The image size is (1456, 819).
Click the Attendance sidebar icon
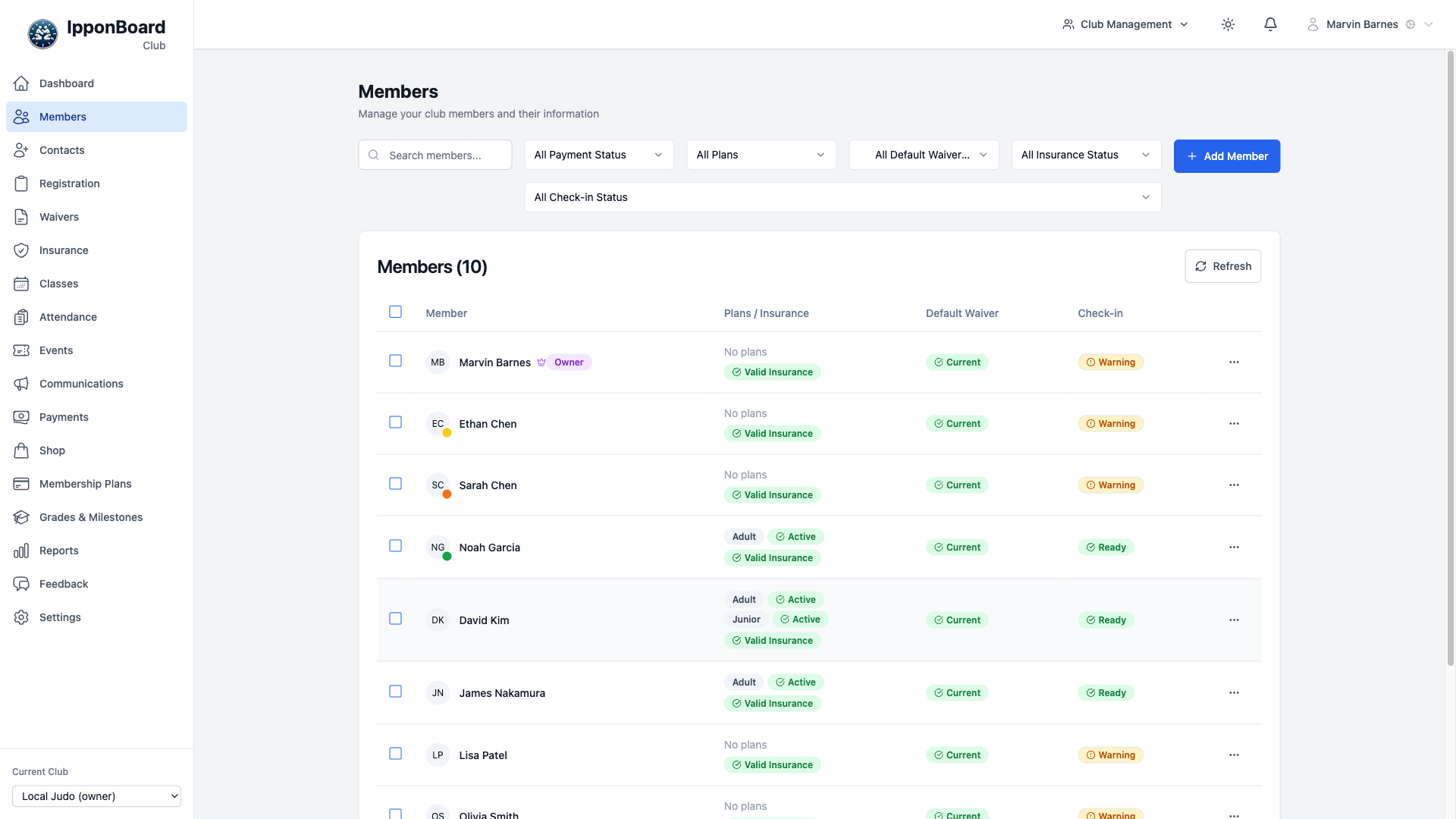point(20,317)
